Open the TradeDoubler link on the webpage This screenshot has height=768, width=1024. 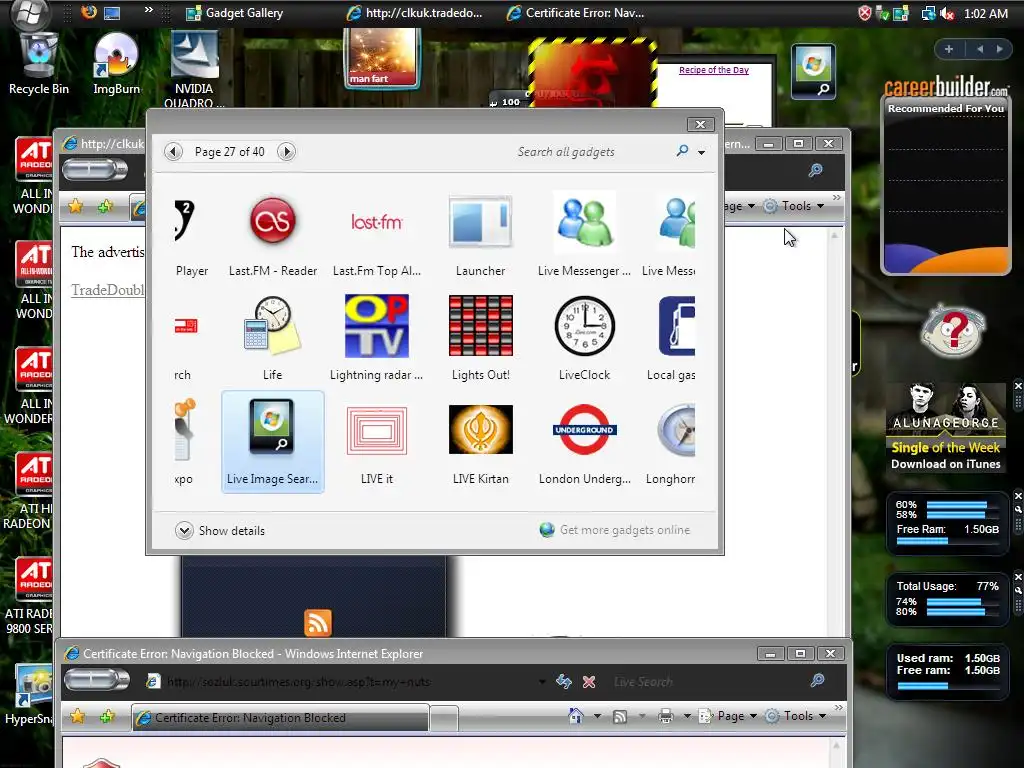point(108,290)
